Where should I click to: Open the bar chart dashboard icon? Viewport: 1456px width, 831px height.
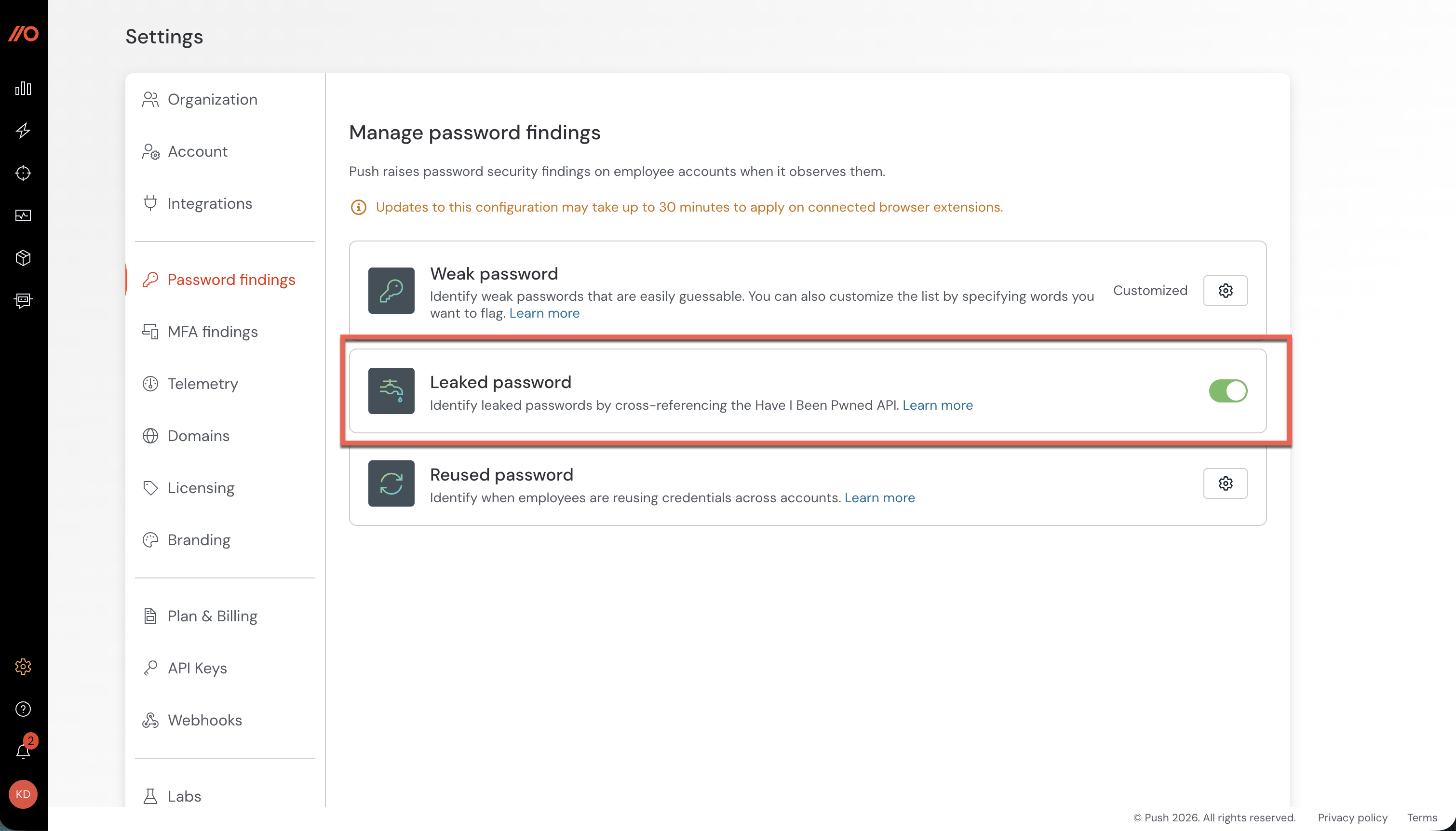tap(24, 89)
